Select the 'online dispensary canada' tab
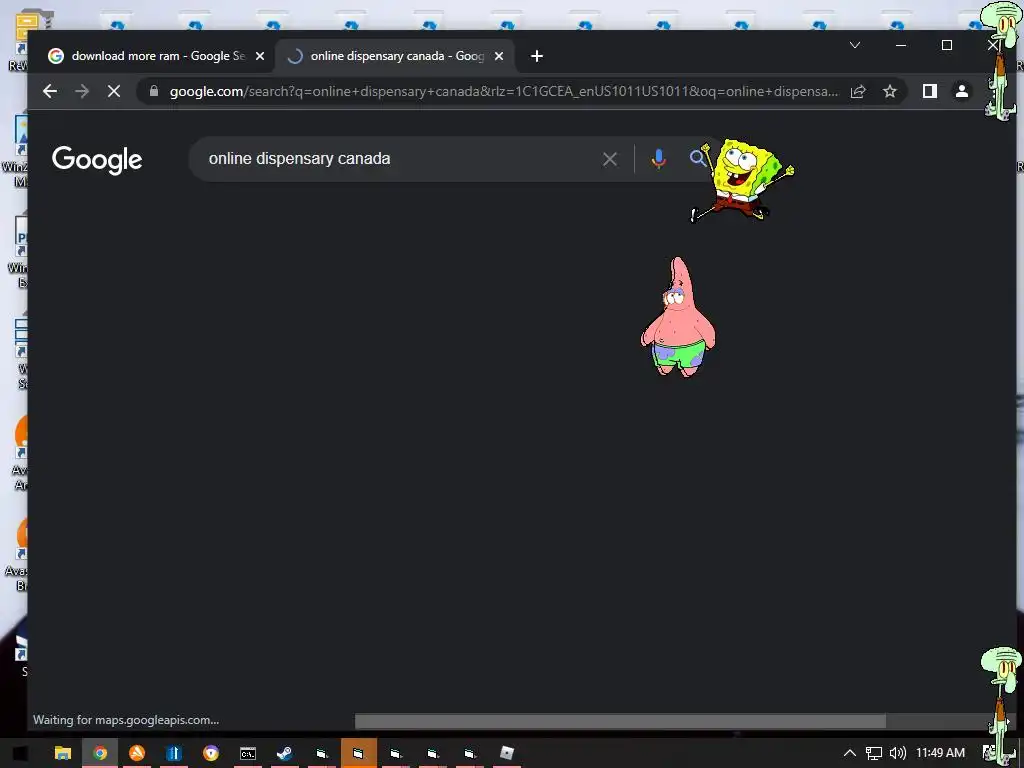The image size is (1024, 768). pos(396,56)
